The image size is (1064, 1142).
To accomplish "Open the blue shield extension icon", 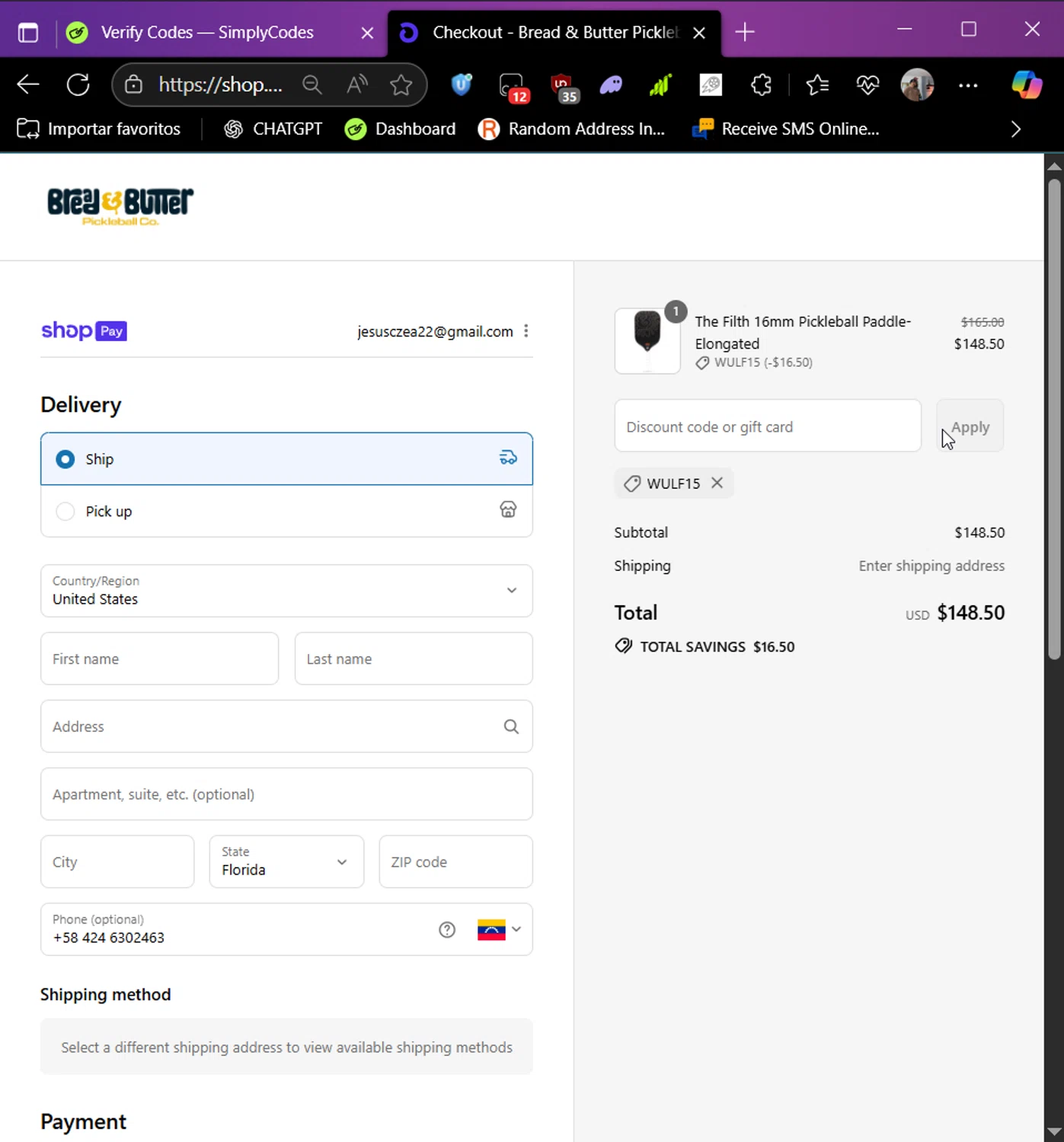I will click(x=462, y=85).
